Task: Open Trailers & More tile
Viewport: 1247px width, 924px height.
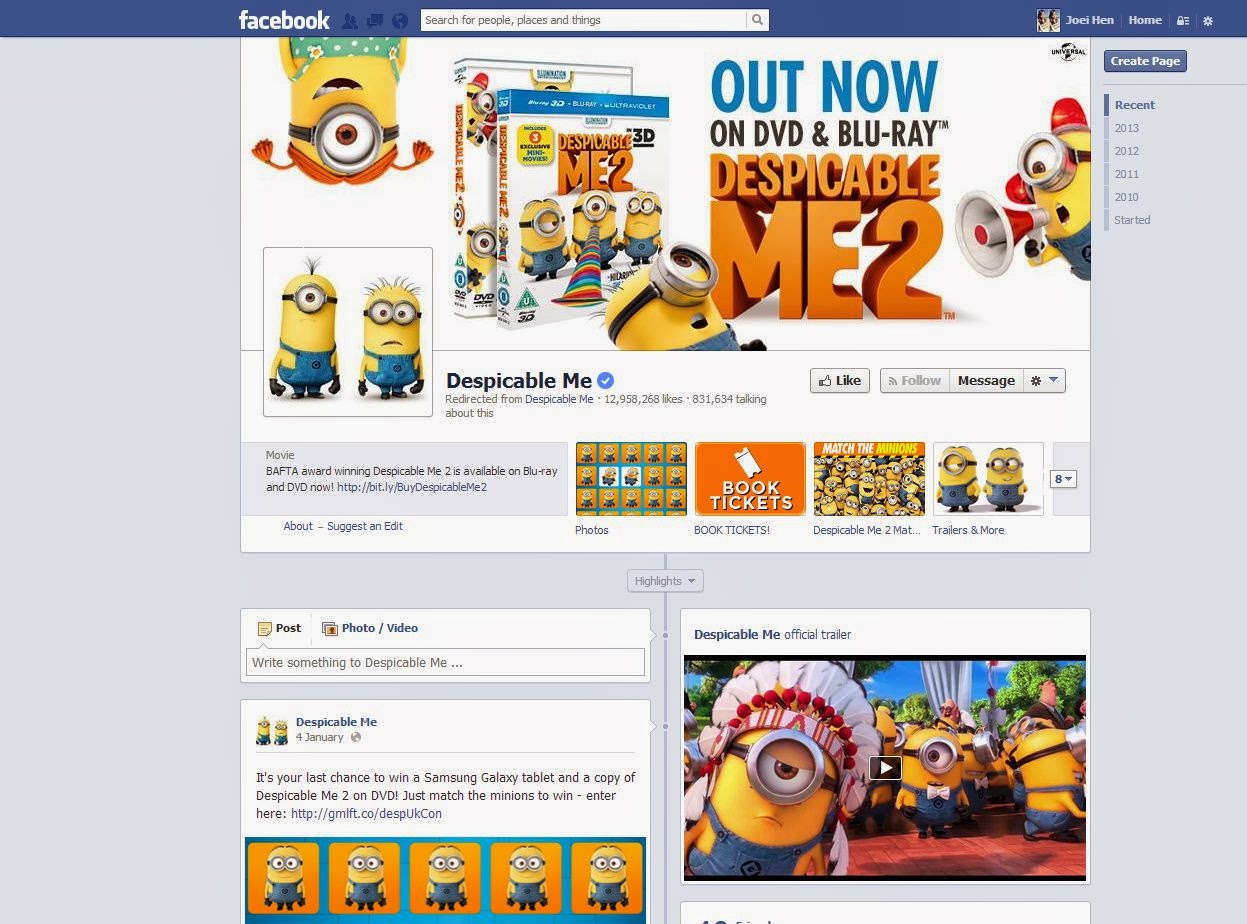Action: point(988,479)
